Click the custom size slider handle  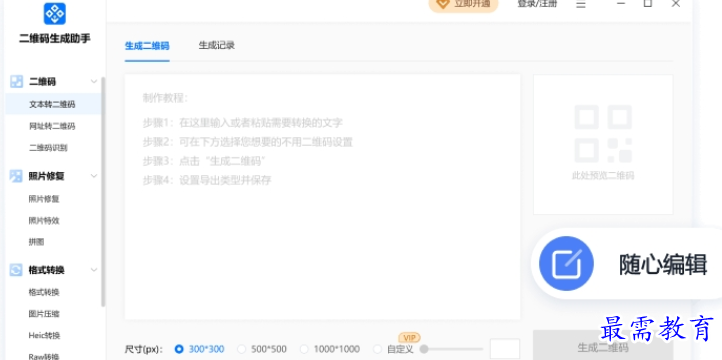pyautogui.click(x=424, y=349)
